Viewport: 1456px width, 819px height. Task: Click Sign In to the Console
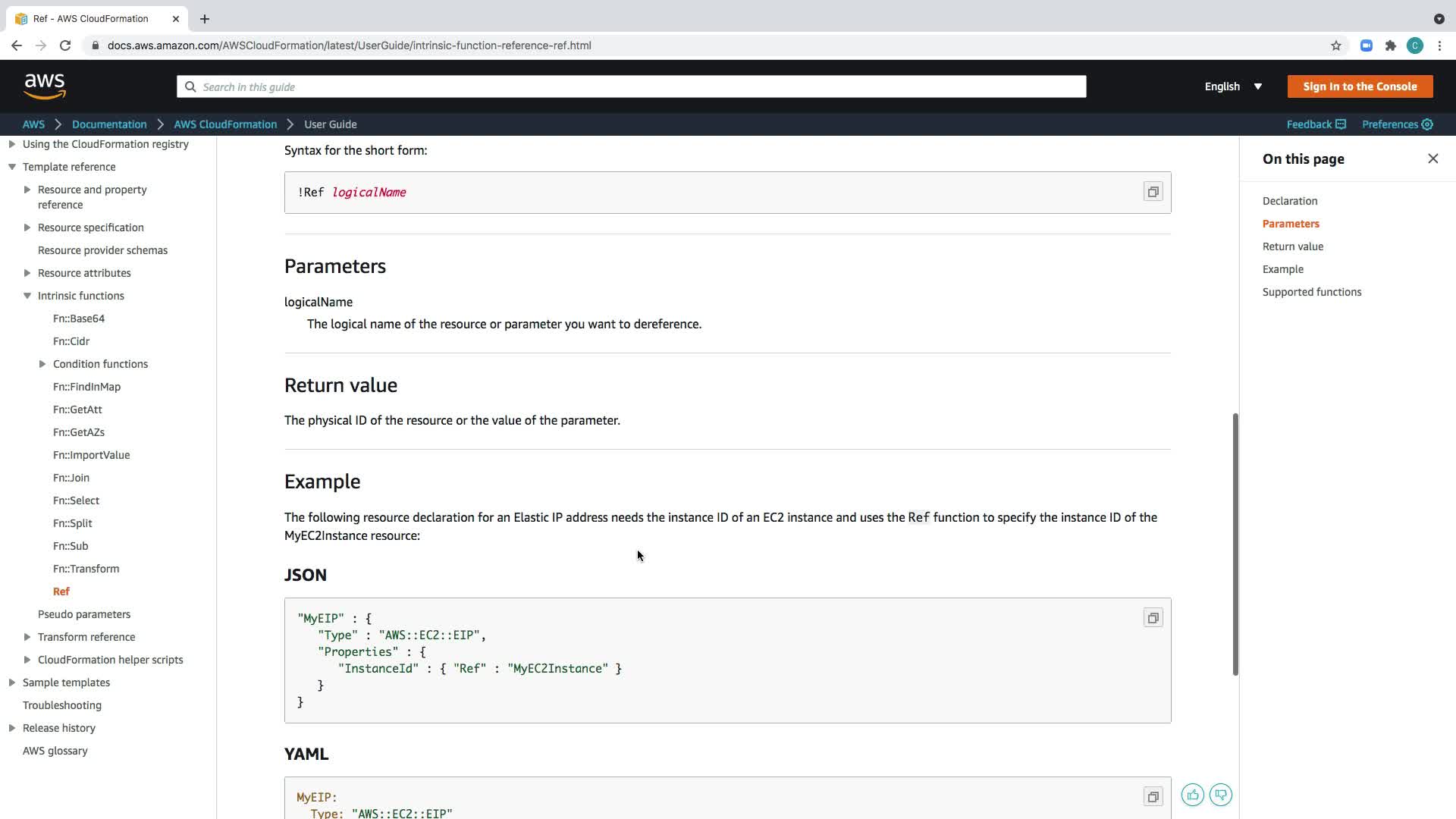click(1360, 86)
